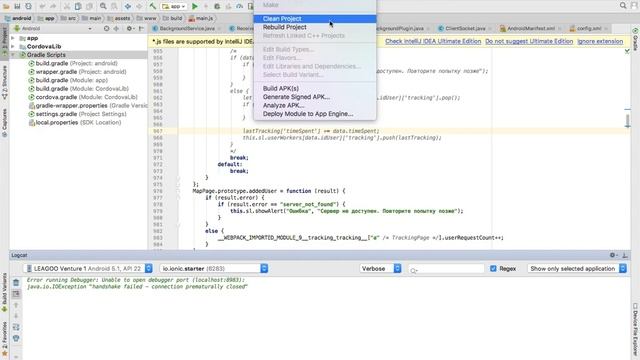Click Check IntelliJ IDEA Ultimate Edition link

[x=433, y=41]
